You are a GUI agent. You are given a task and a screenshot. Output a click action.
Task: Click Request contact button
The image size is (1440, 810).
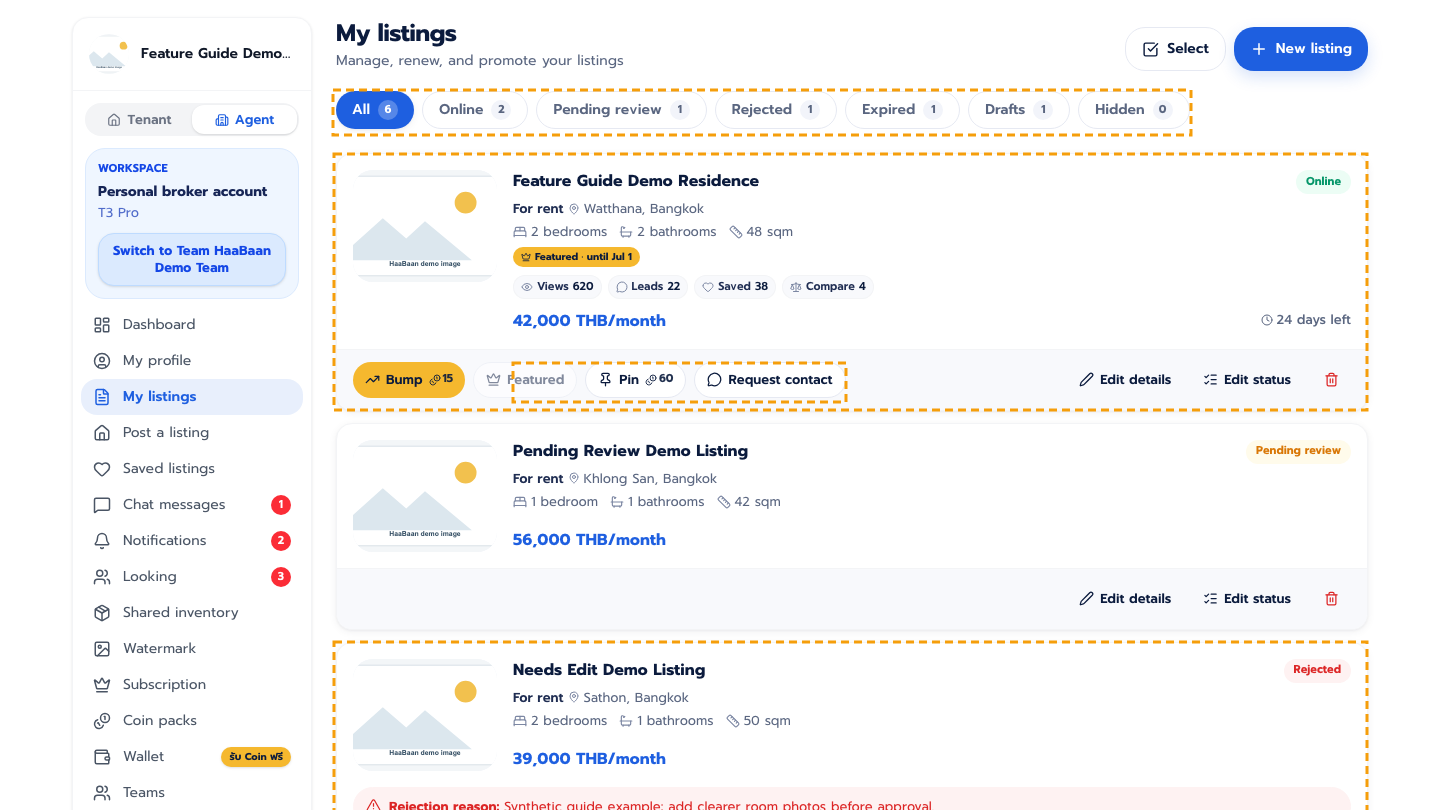coord(770,380)
